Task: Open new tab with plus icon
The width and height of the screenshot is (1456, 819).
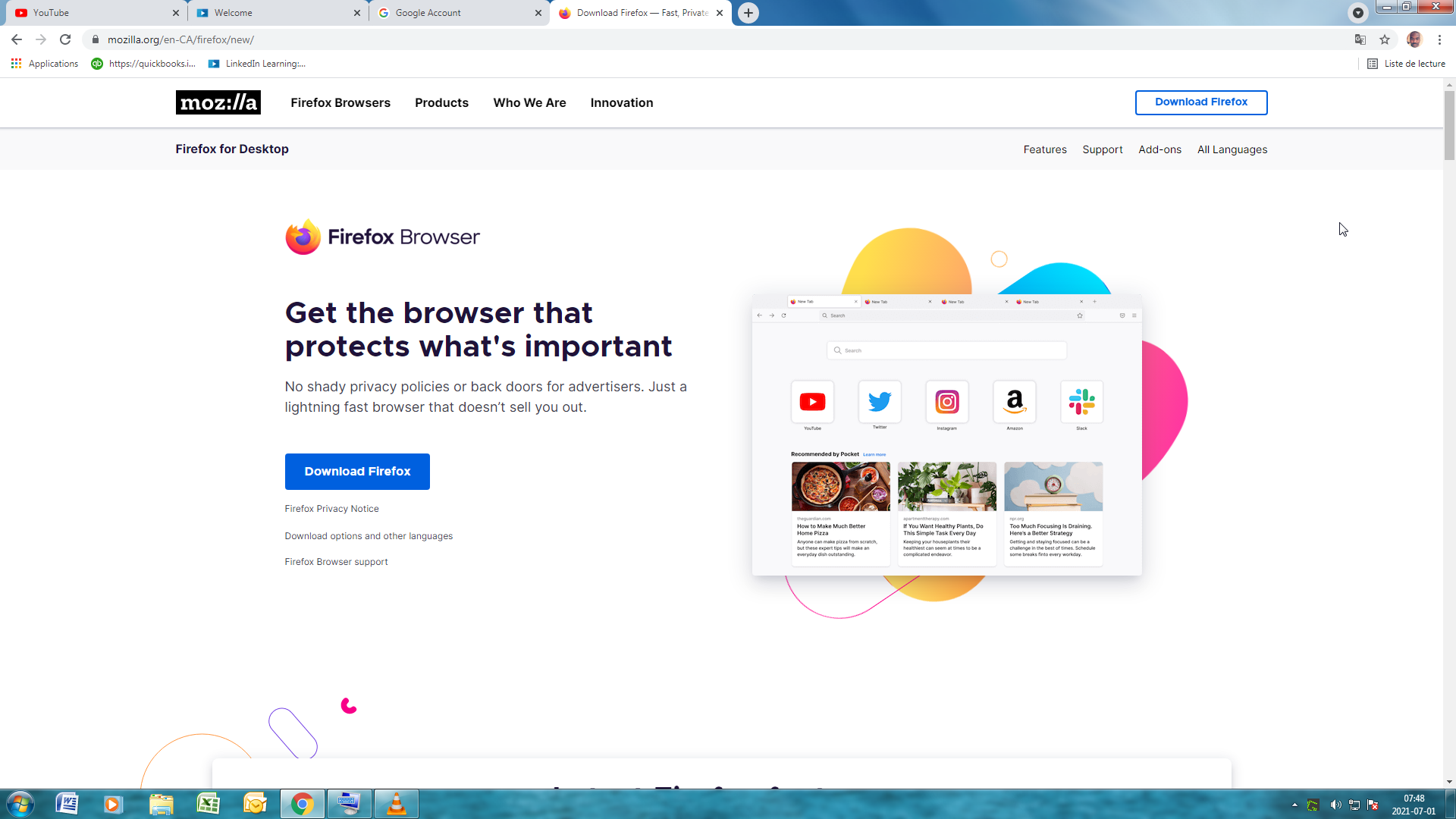Action: 748,13
